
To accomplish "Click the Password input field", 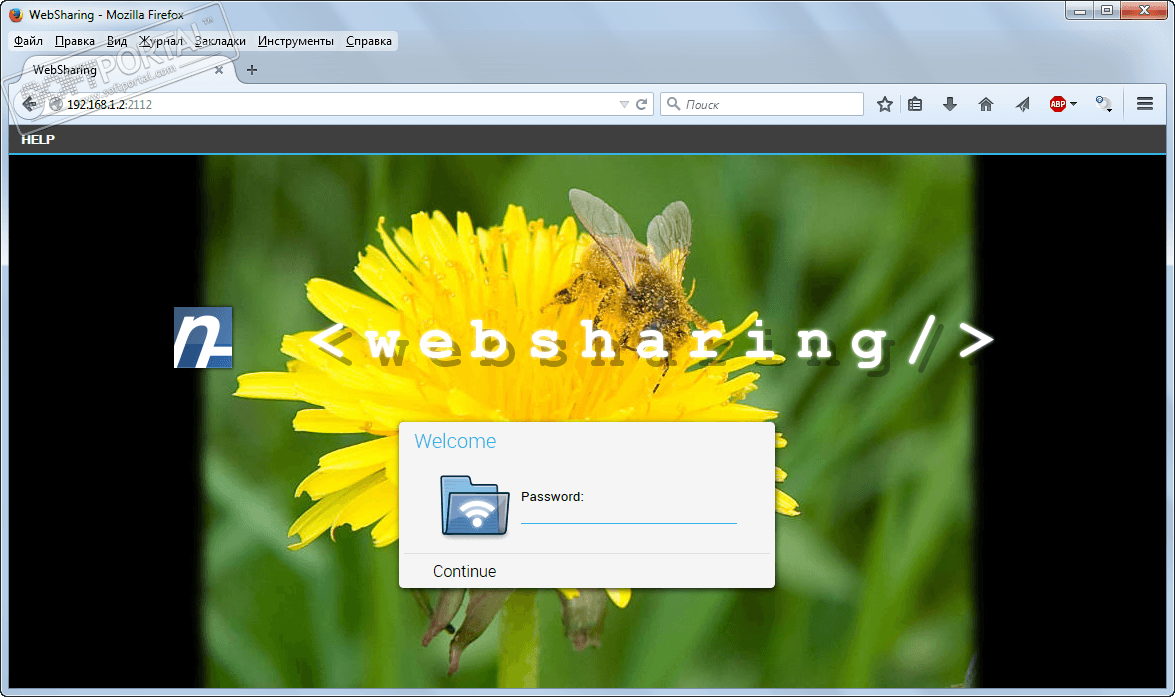I will coord(629,514).
